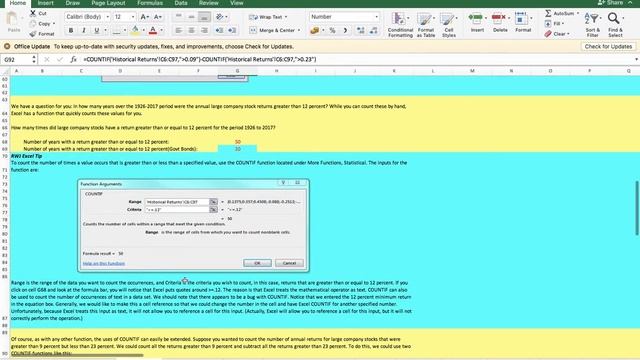Viewport: 640px width, 360px height.
Task: Toggle bold formatting
Action: (x=71, y=30)
